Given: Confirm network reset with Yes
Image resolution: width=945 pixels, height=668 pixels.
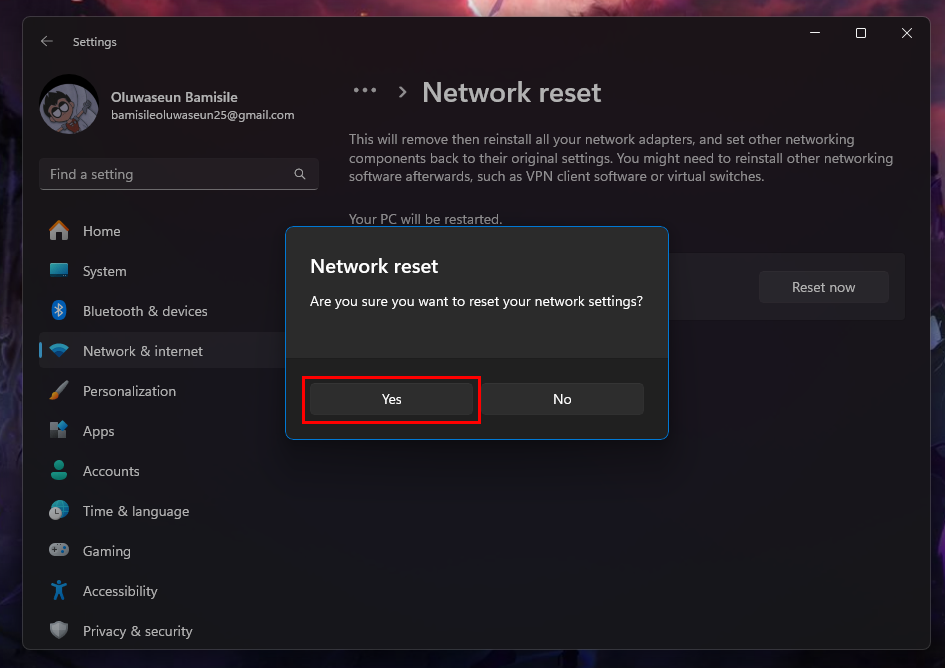Looking at the screenshot, I should pyautogui.click(x=391, y=399).
